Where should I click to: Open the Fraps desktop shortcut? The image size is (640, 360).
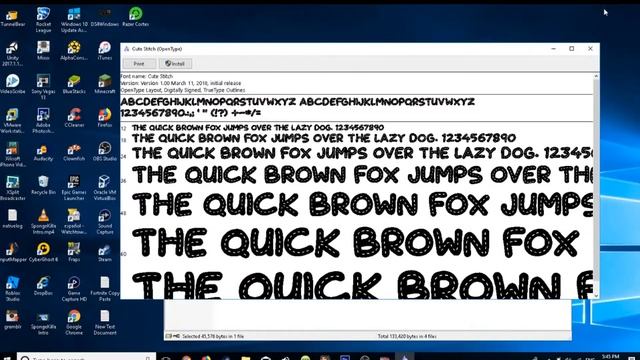[74, 252]
